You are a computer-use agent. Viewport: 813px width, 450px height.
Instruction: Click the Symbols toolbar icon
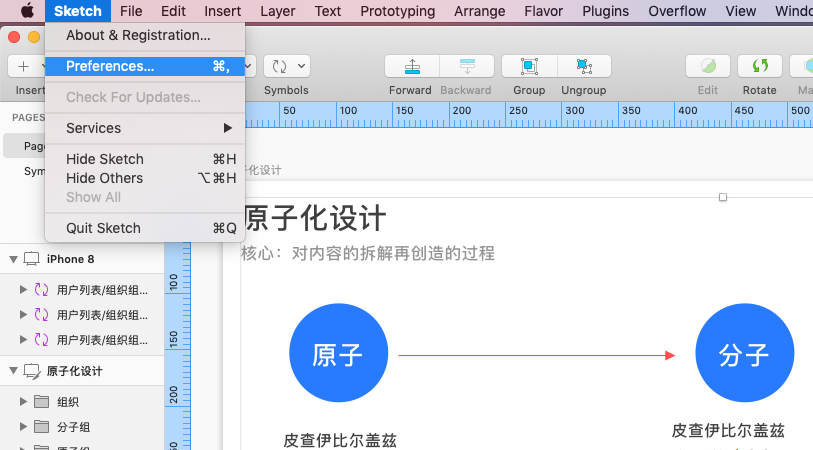(279, 66)
